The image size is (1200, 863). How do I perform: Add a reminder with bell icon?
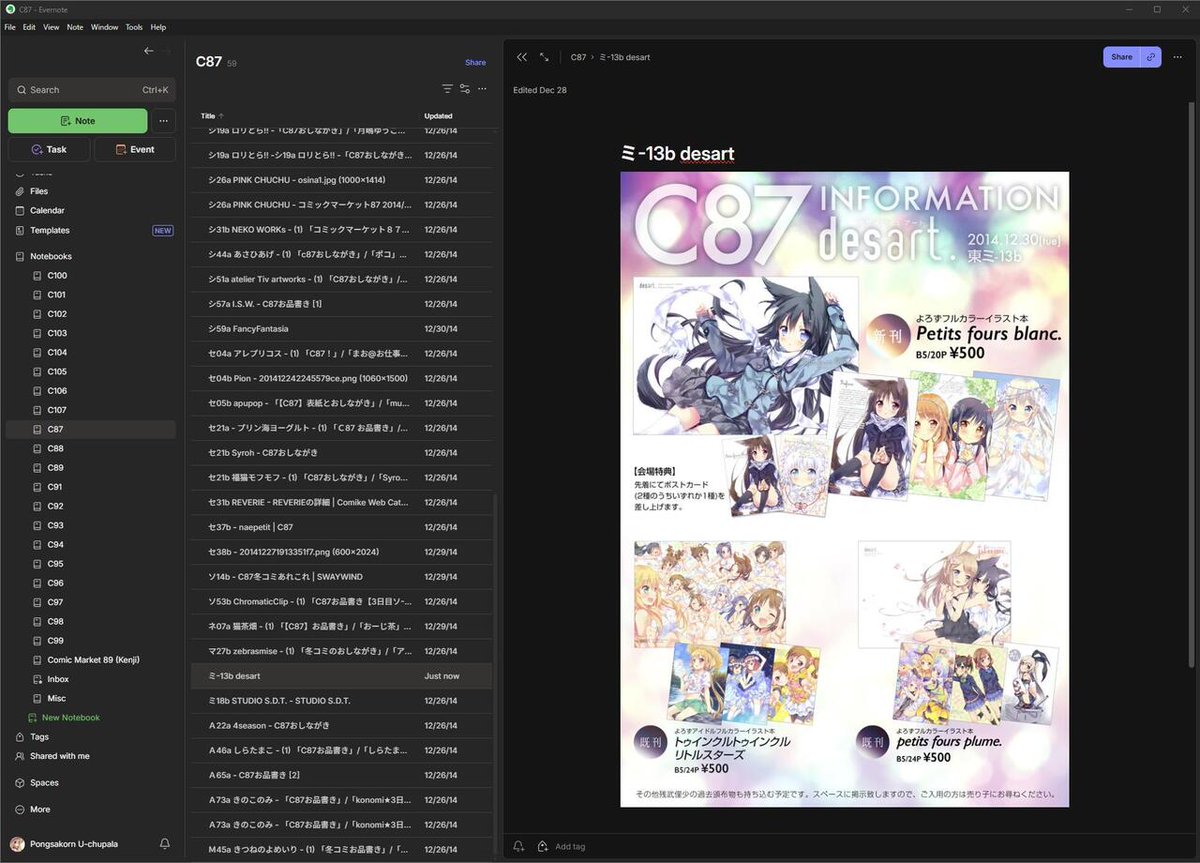519,846
